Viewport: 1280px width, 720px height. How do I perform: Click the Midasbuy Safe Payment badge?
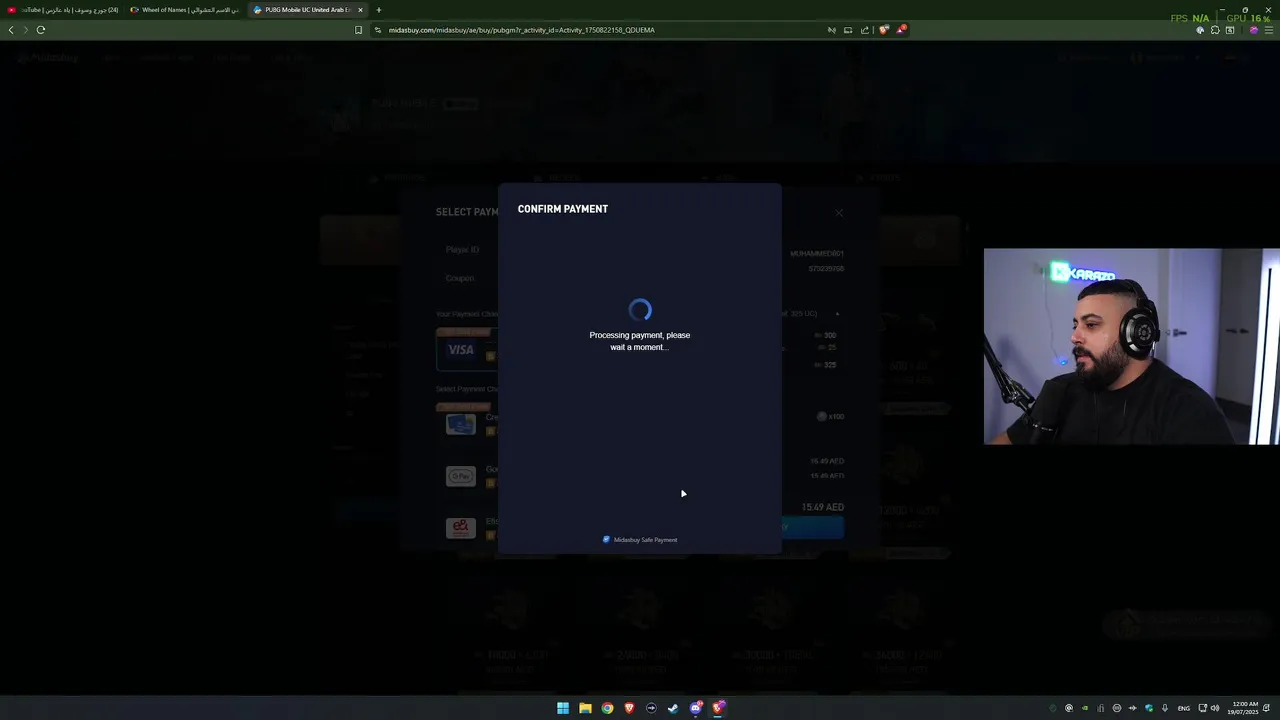[x=640, y=540]
